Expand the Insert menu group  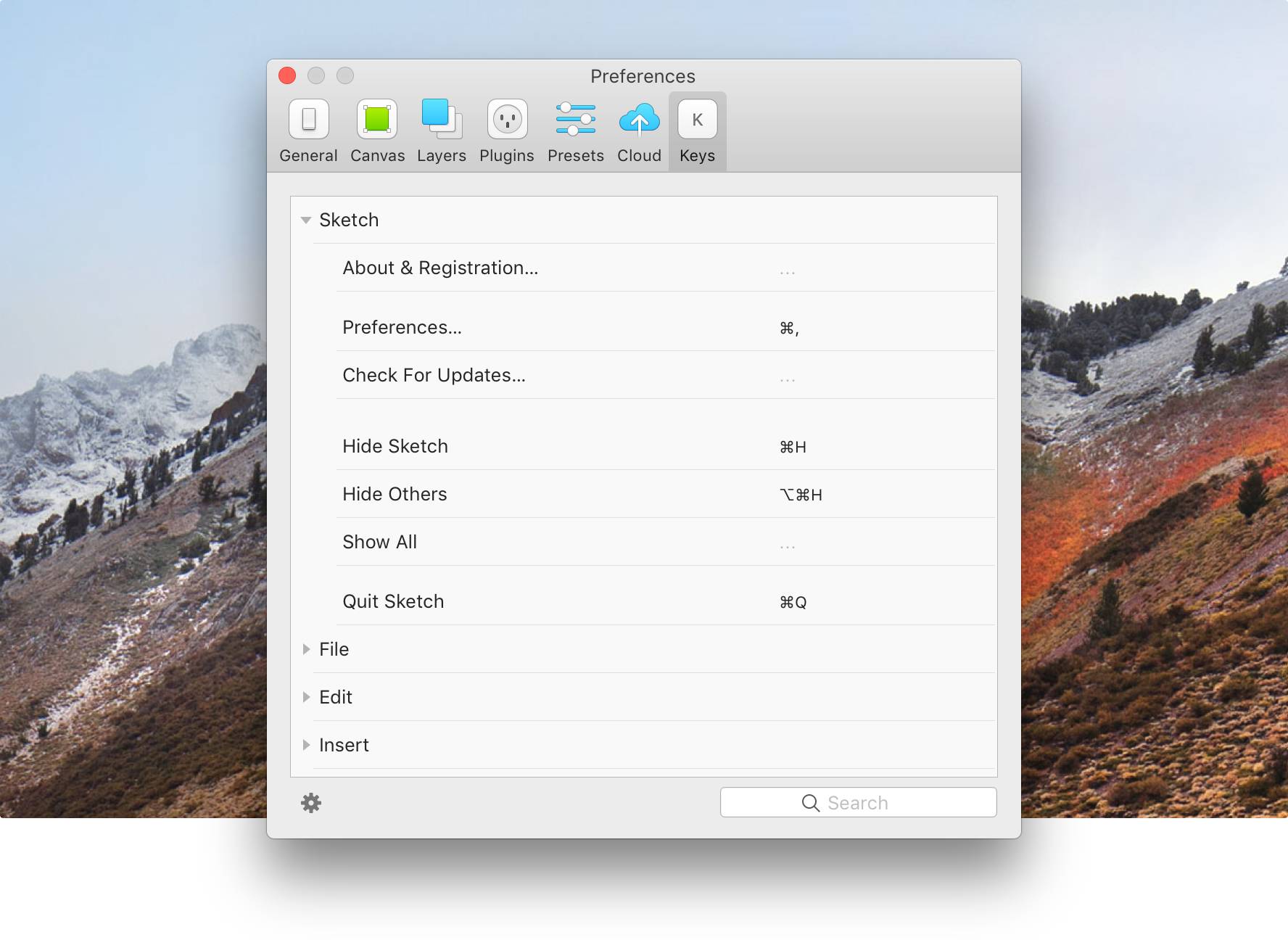pyautogui.click(x=306, y=745)
